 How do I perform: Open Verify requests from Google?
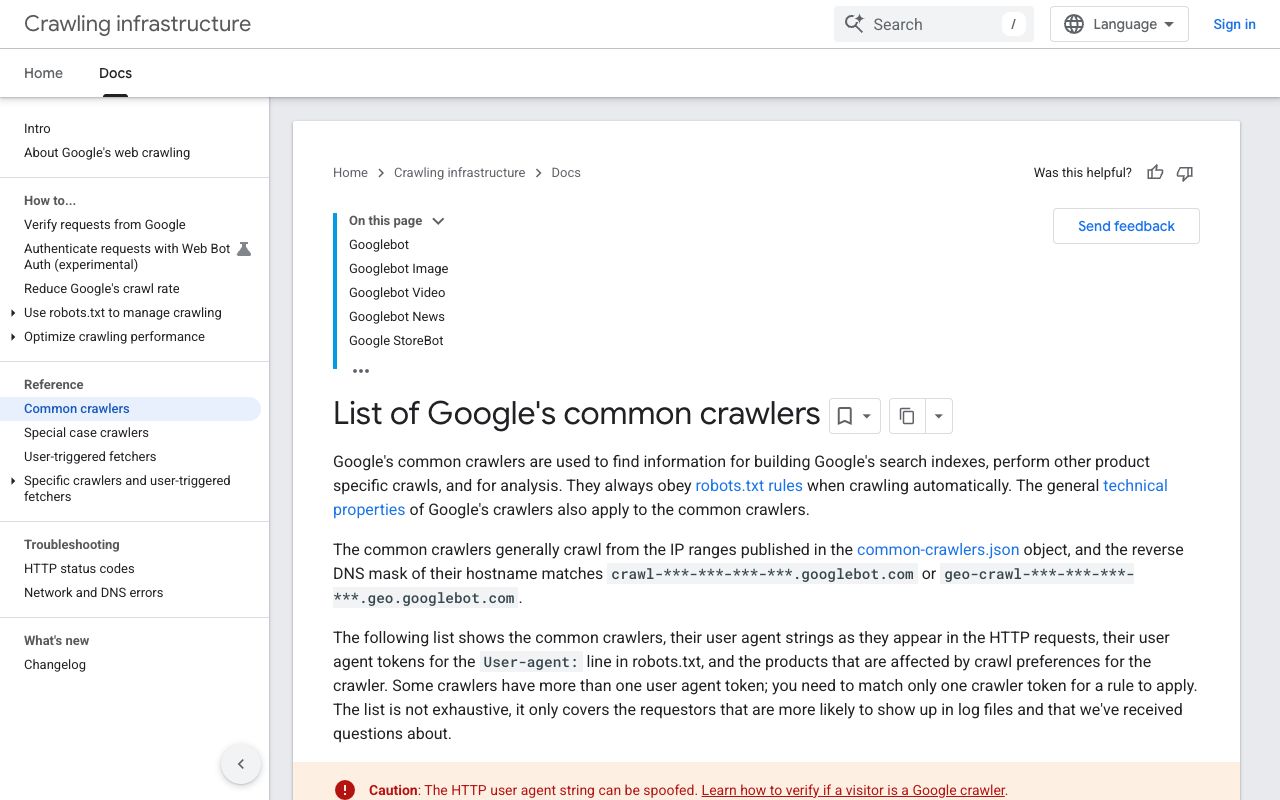(105, 225)
